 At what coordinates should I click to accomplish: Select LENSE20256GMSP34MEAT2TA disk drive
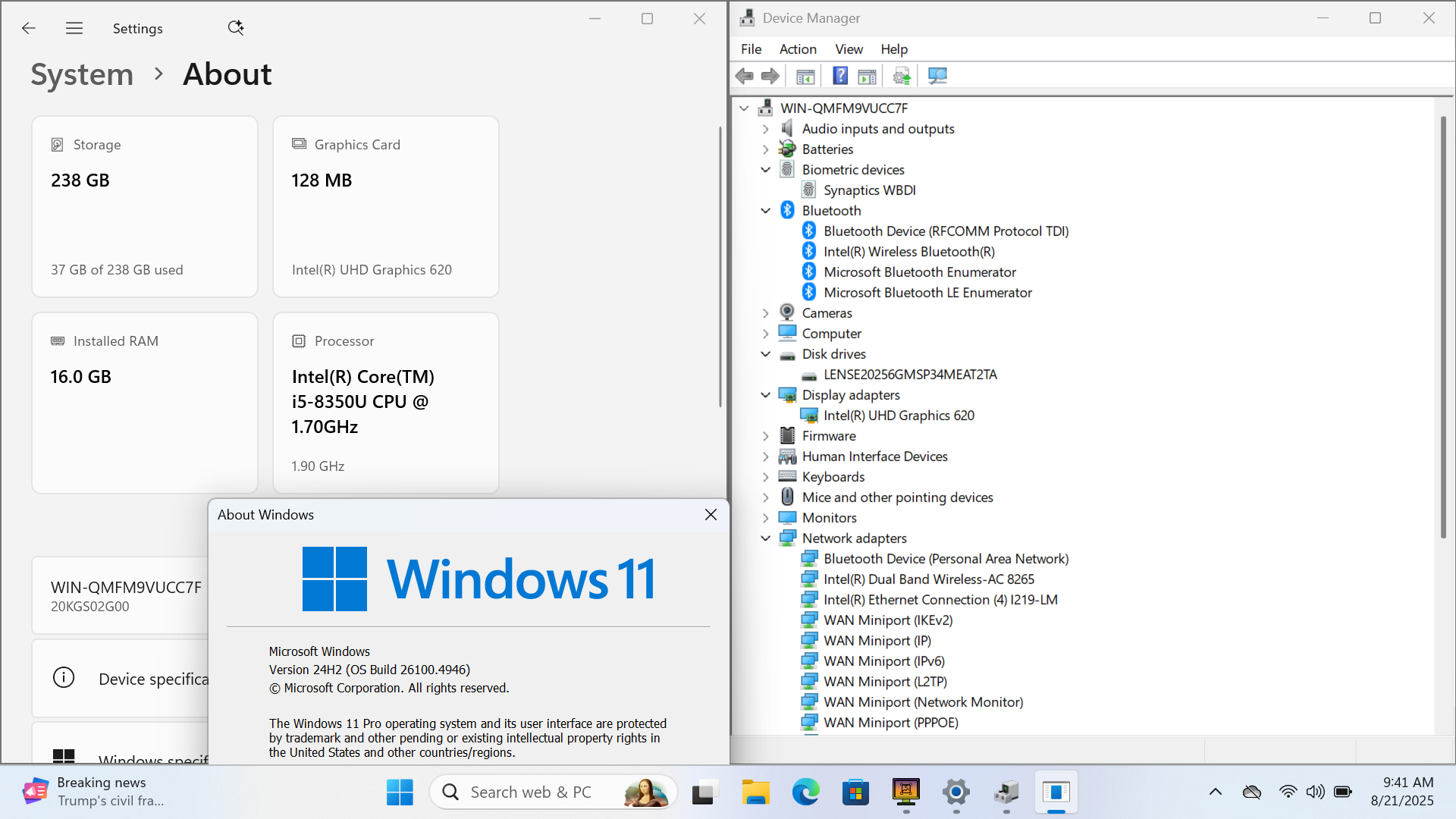click(x=910, y=375)
